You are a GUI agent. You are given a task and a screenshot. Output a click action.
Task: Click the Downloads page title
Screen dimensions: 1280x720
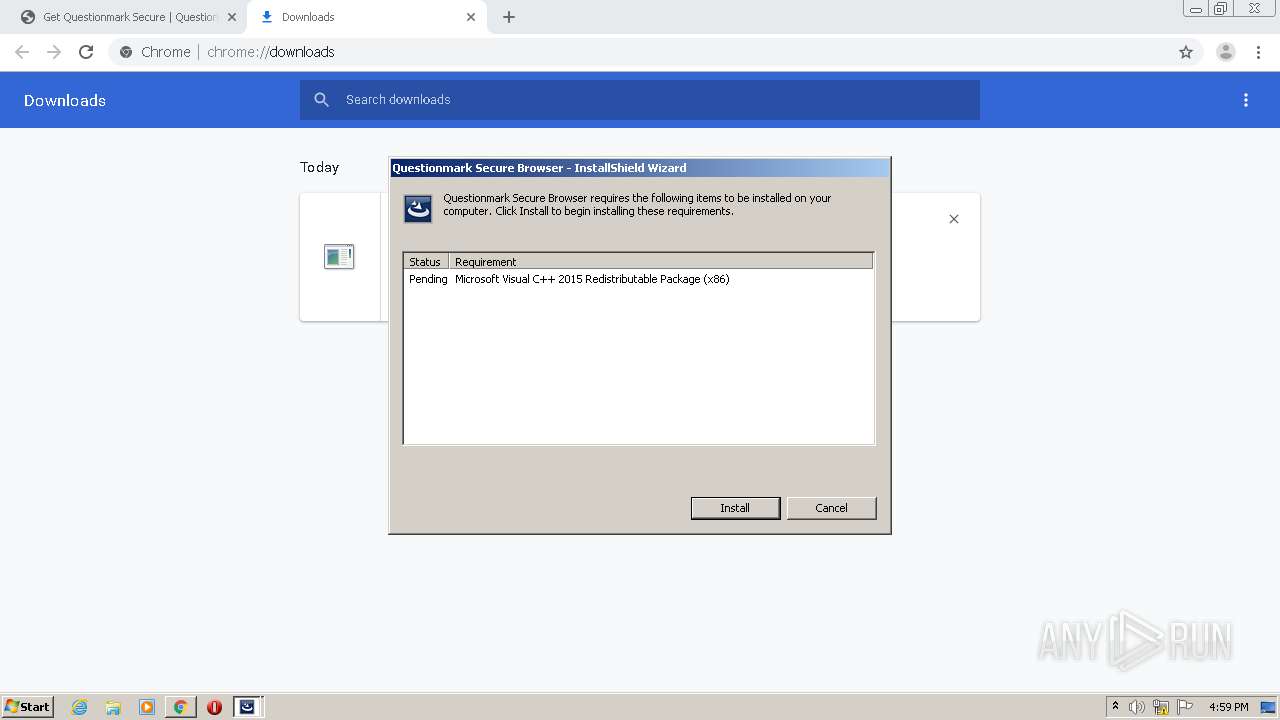(65, 100)
